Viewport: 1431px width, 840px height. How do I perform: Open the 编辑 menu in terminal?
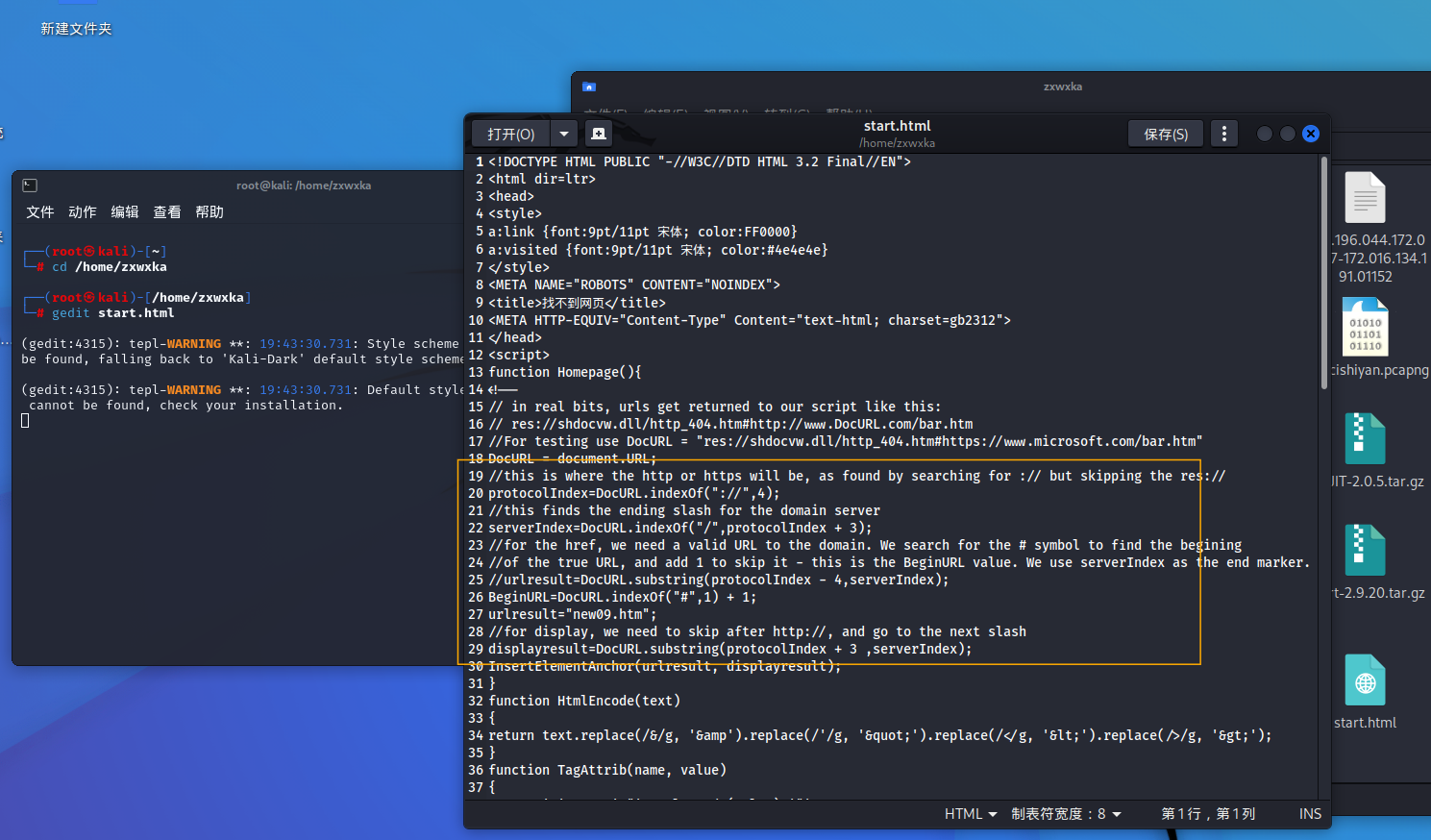(x=125, y=211)
